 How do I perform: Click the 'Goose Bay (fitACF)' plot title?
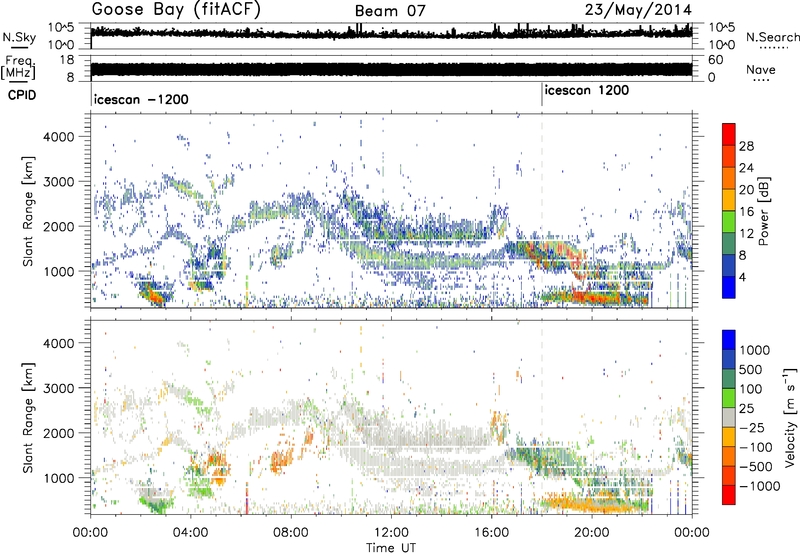176,10
